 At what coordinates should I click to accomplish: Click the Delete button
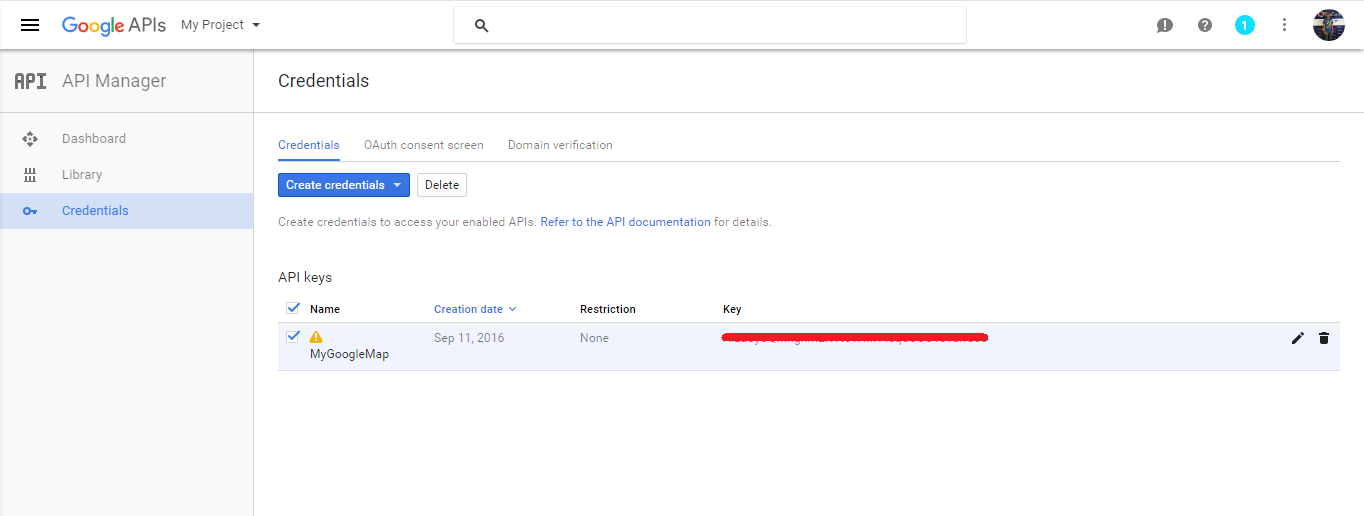[442, 185]
